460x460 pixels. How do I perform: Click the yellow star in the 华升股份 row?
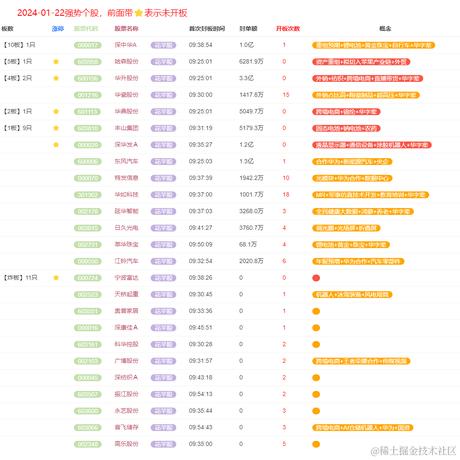[x=56, y=78]
